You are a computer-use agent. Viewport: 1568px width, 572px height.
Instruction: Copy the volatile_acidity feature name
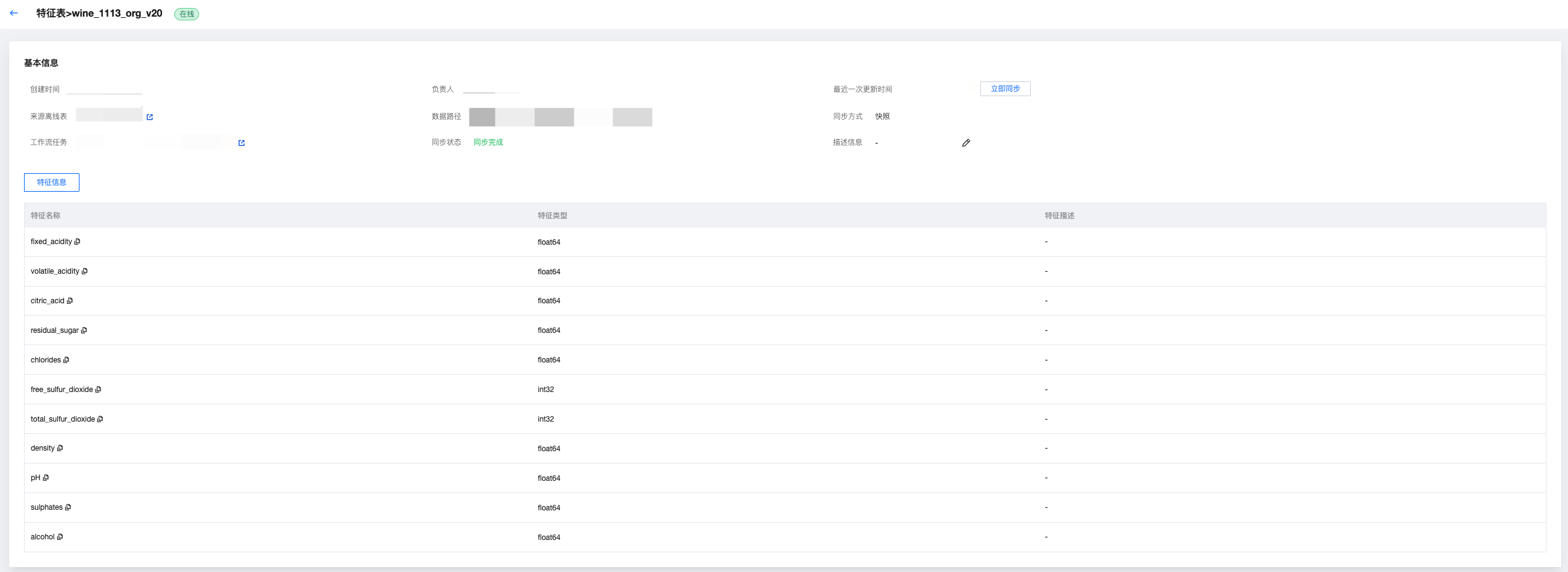85,271
